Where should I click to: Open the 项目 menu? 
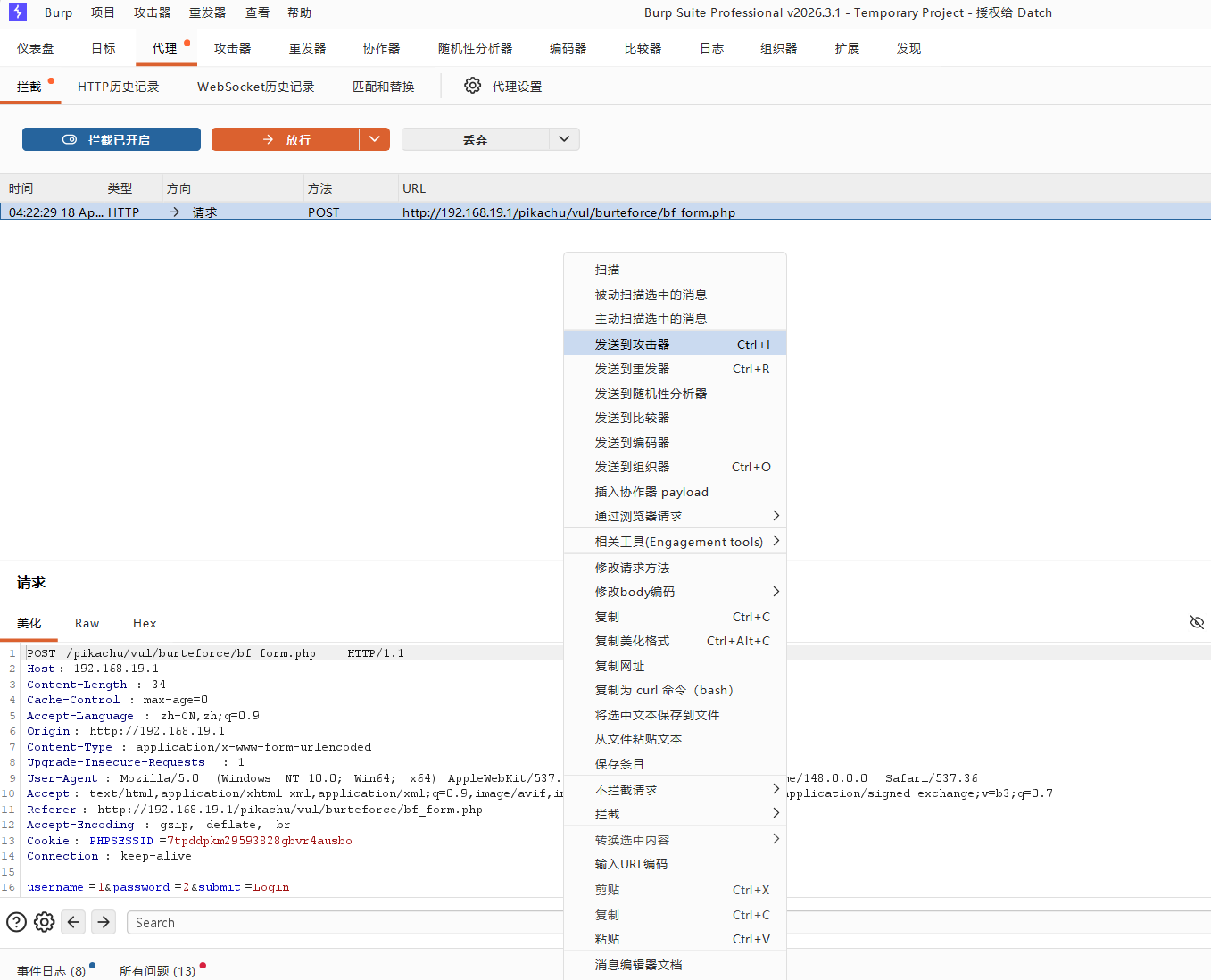coord(103,12)
